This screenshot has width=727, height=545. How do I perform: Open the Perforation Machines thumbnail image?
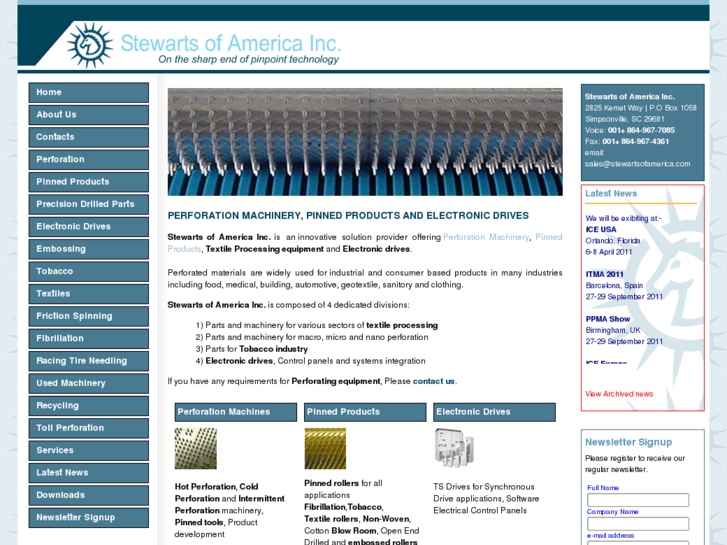[196, 449]
